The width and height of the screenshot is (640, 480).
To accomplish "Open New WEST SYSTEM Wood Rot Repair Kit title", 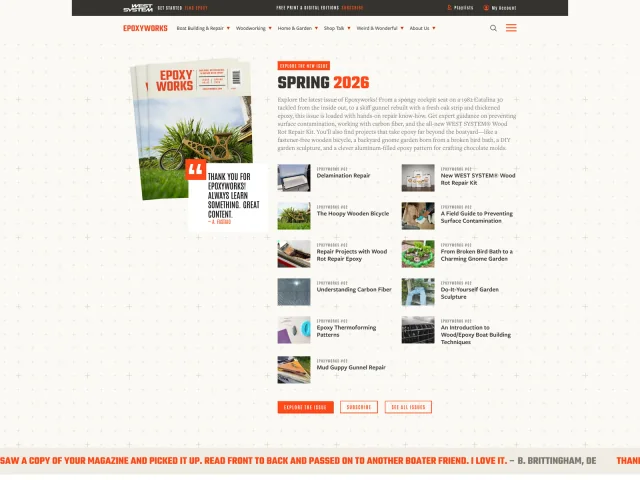I will (x=478, y=179).
